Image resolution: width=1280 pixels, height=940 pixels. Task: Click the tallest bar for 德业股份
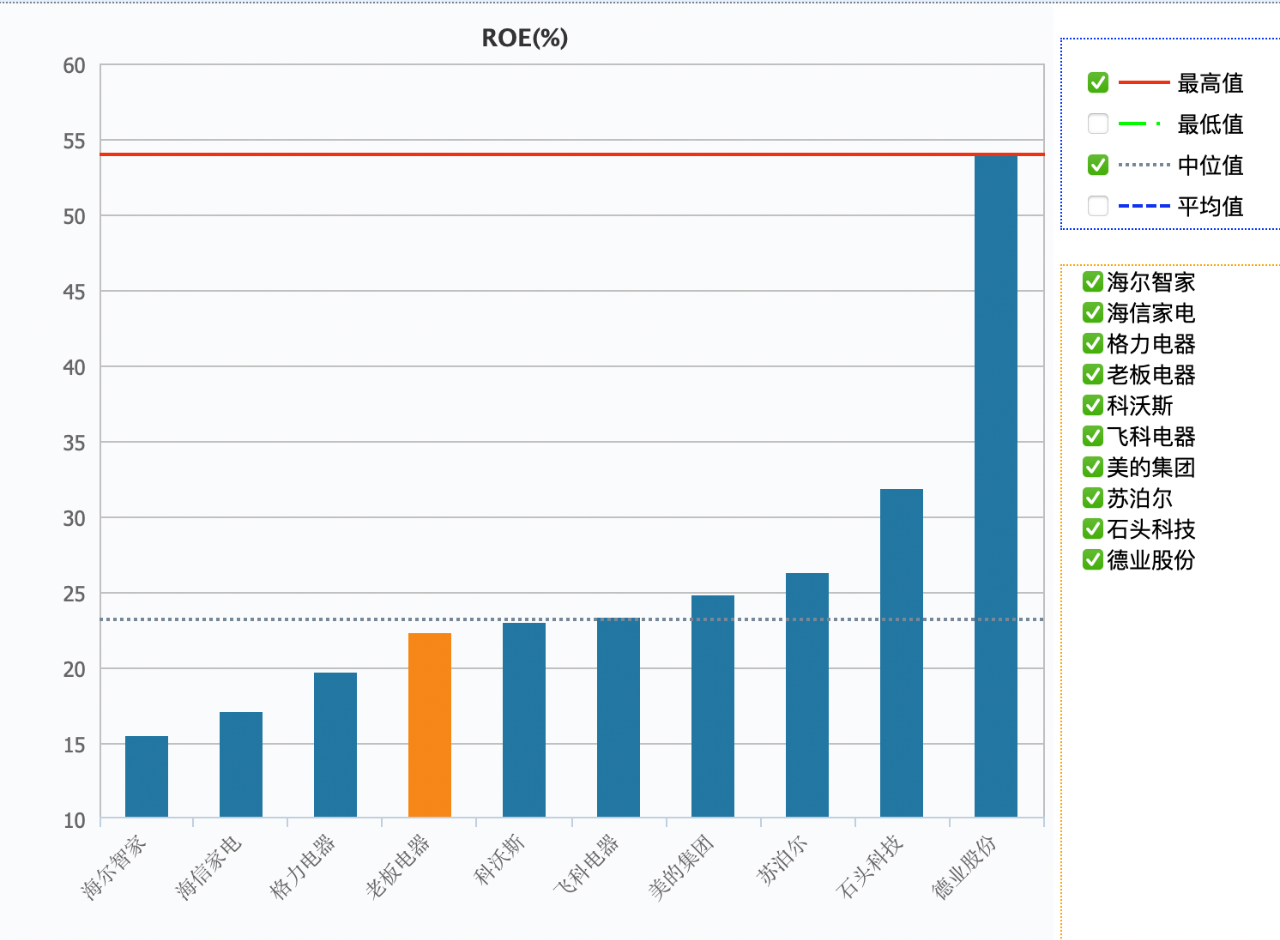(996, 486)
